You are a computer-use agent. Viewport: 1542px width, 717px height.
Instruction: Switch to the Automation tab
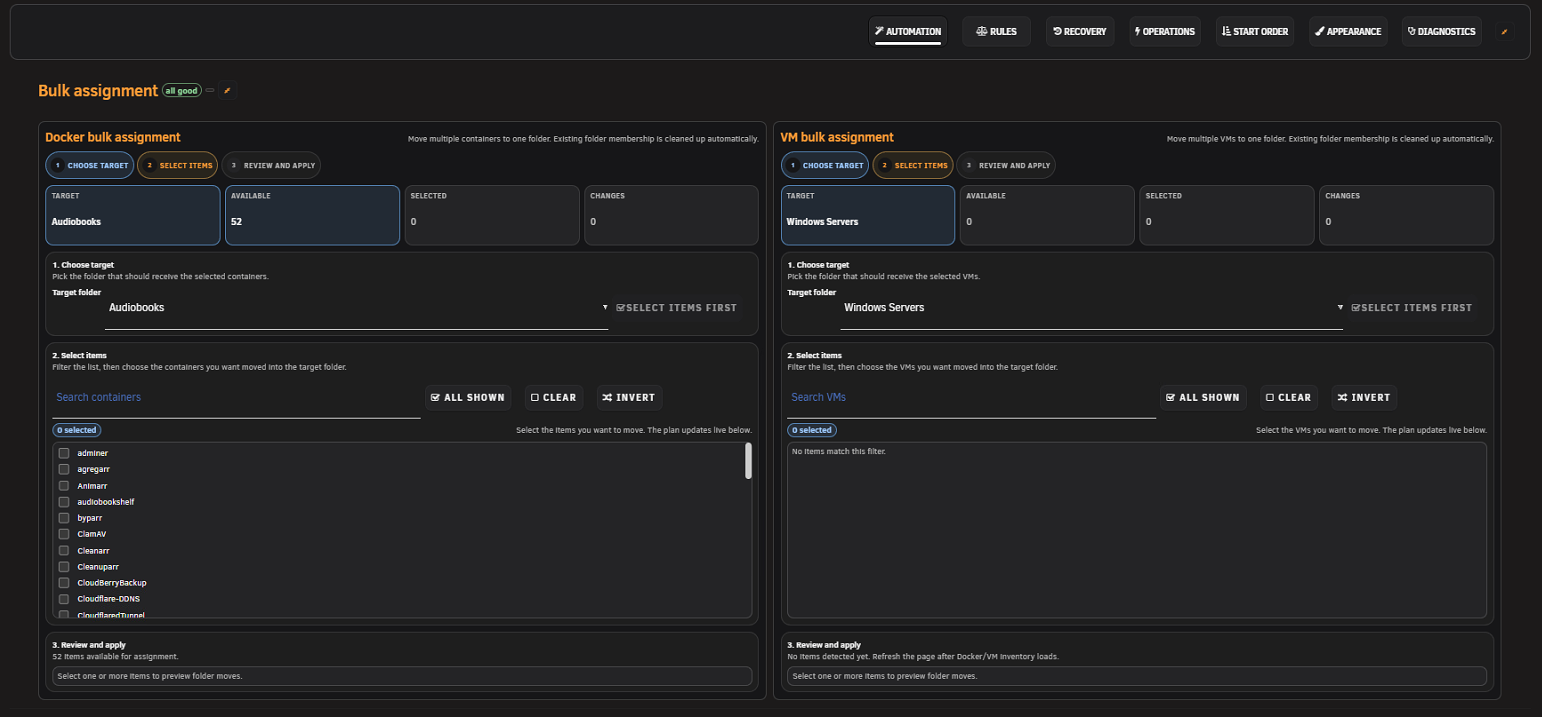click(908, 31)
